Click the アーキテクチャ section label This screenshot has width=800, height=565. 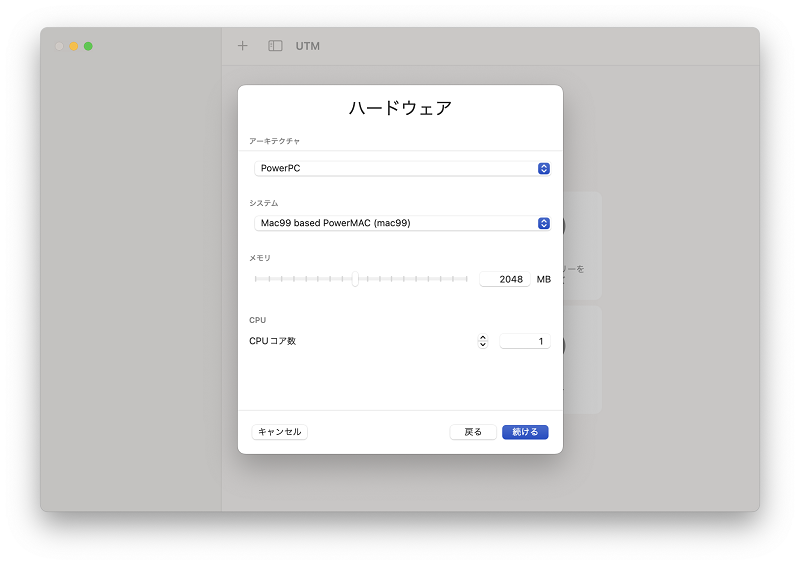tap(274, 141)
